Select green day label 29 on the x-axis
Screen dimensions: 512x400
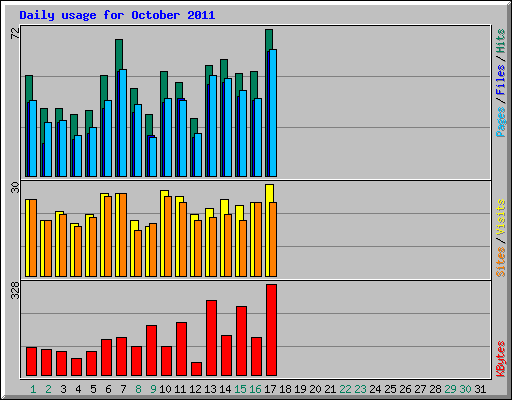[x=450, y=389]
